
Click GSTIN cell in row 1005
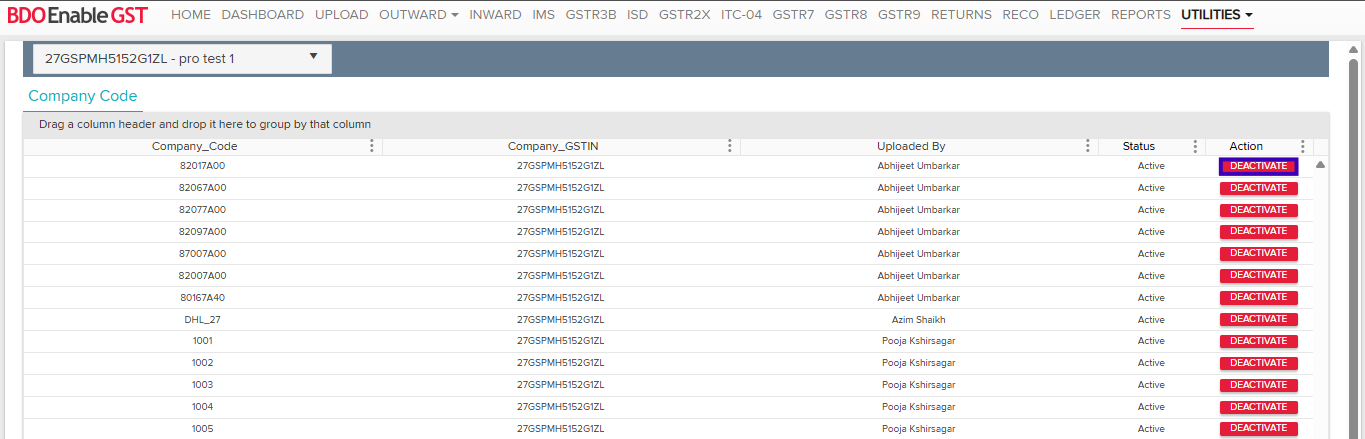click(560, 429)
